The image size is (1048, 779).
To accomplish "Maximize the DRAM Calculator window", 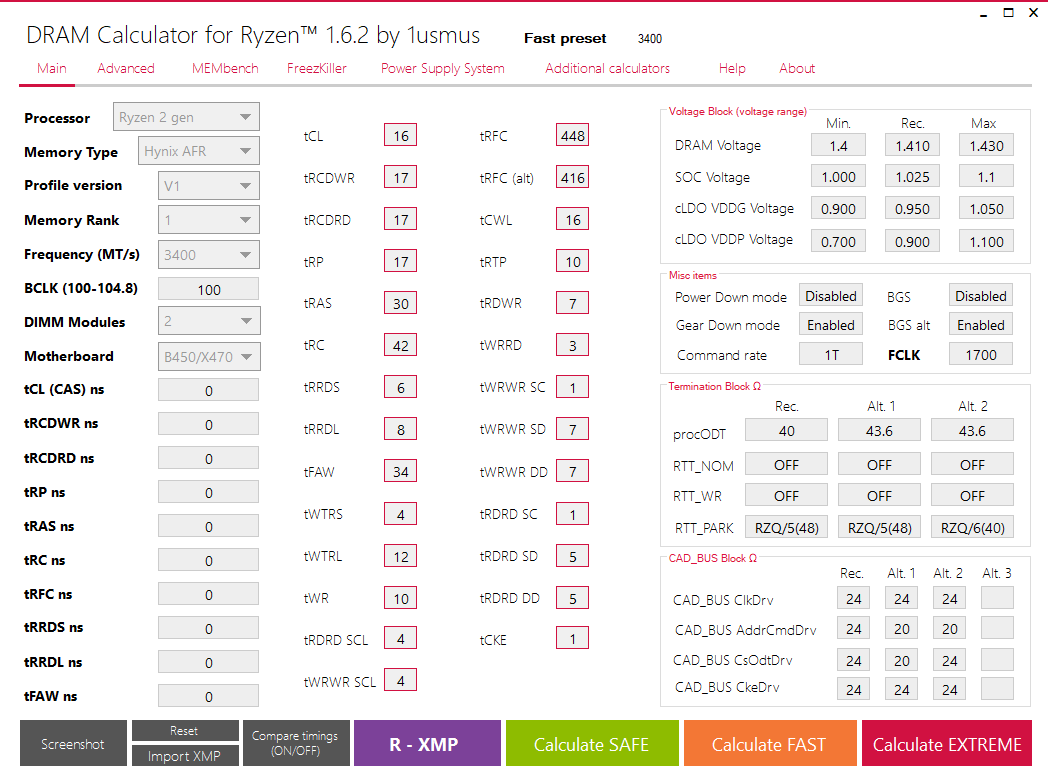I will coord(1009,12).
